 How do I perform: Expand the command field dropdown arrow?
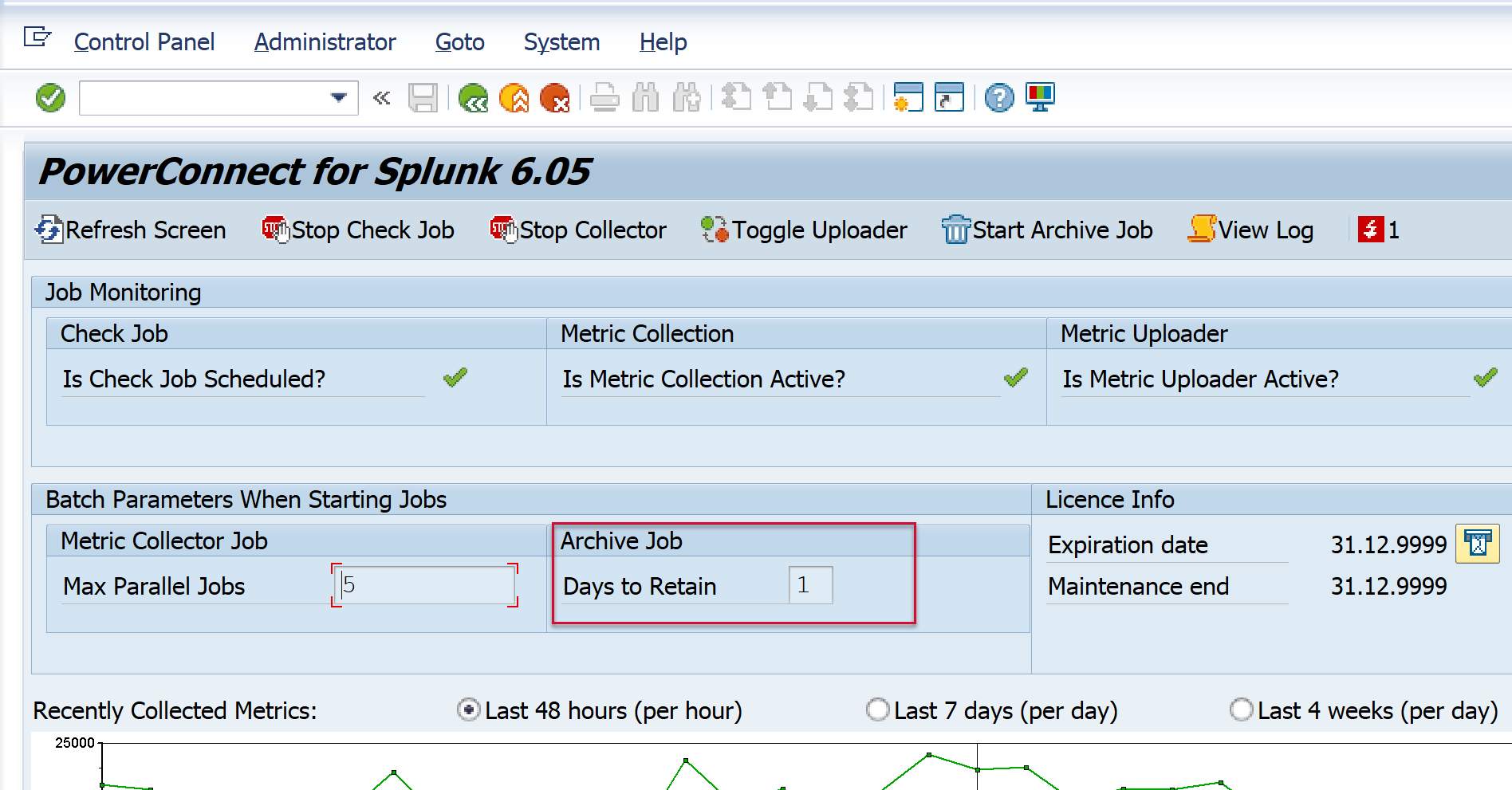[339, 98]
